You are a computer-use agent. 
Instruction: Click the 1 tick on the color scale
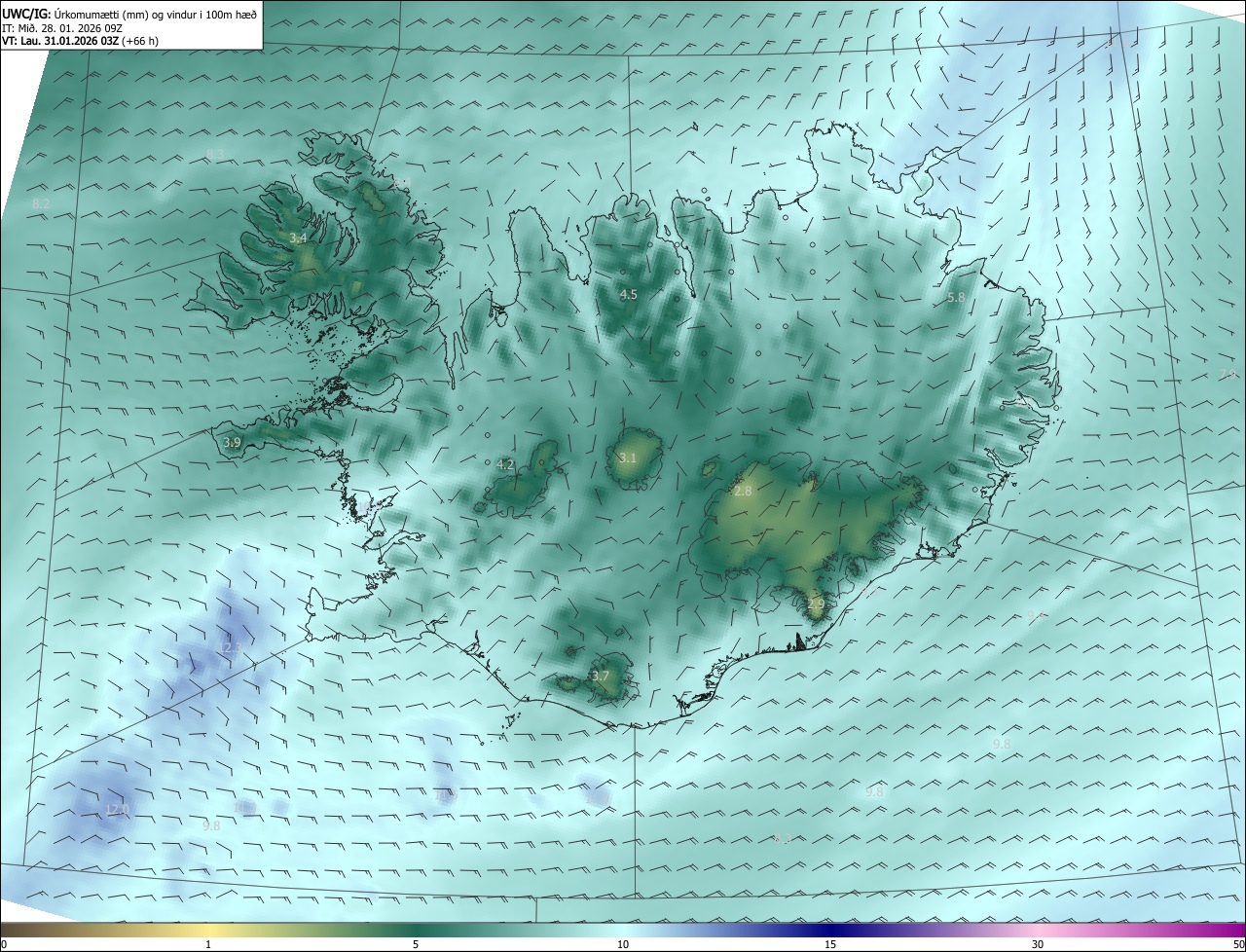(x=208, y=944)
